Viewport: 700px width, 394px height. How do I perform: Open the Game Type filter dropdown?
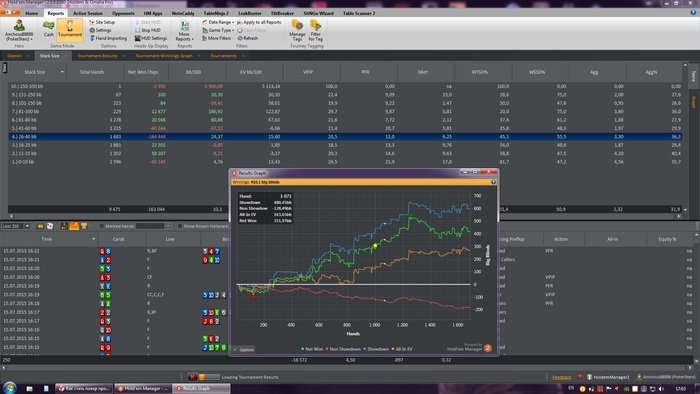click(218, 30)
